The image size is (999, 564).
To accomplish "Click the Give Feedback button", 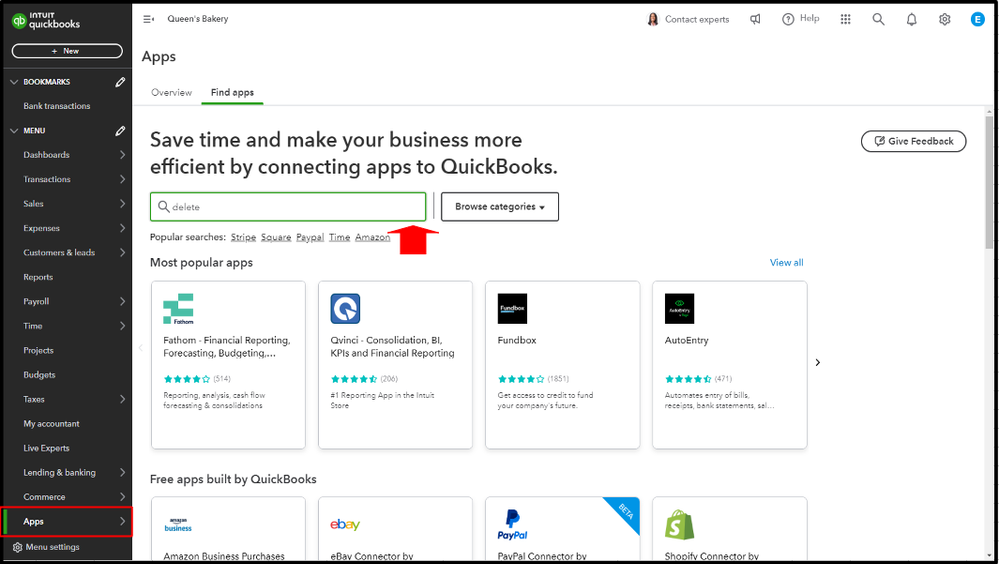I will click(x=913, y=141).
